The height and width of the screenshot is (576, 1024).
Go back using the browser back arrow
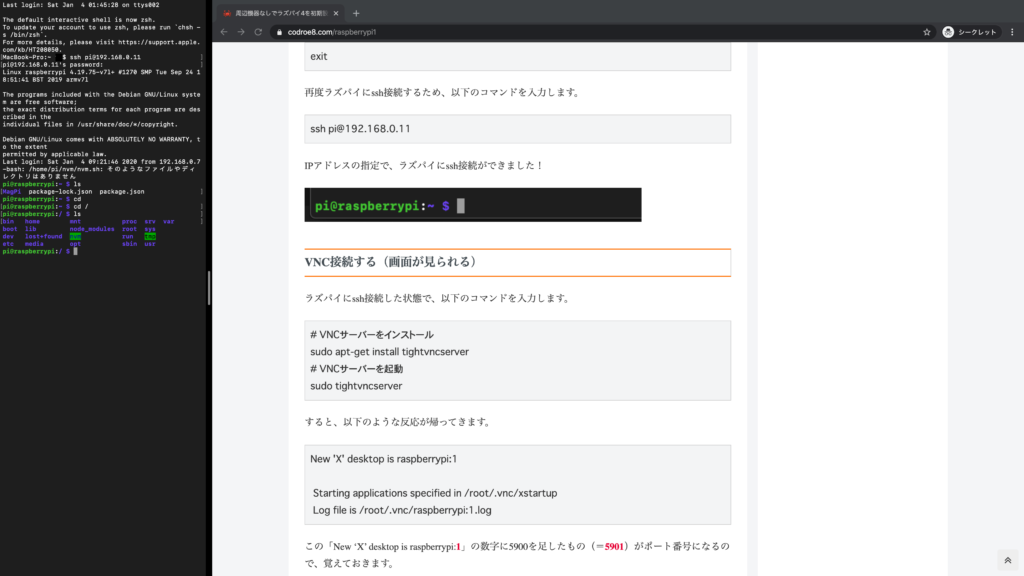pos(224,32)
